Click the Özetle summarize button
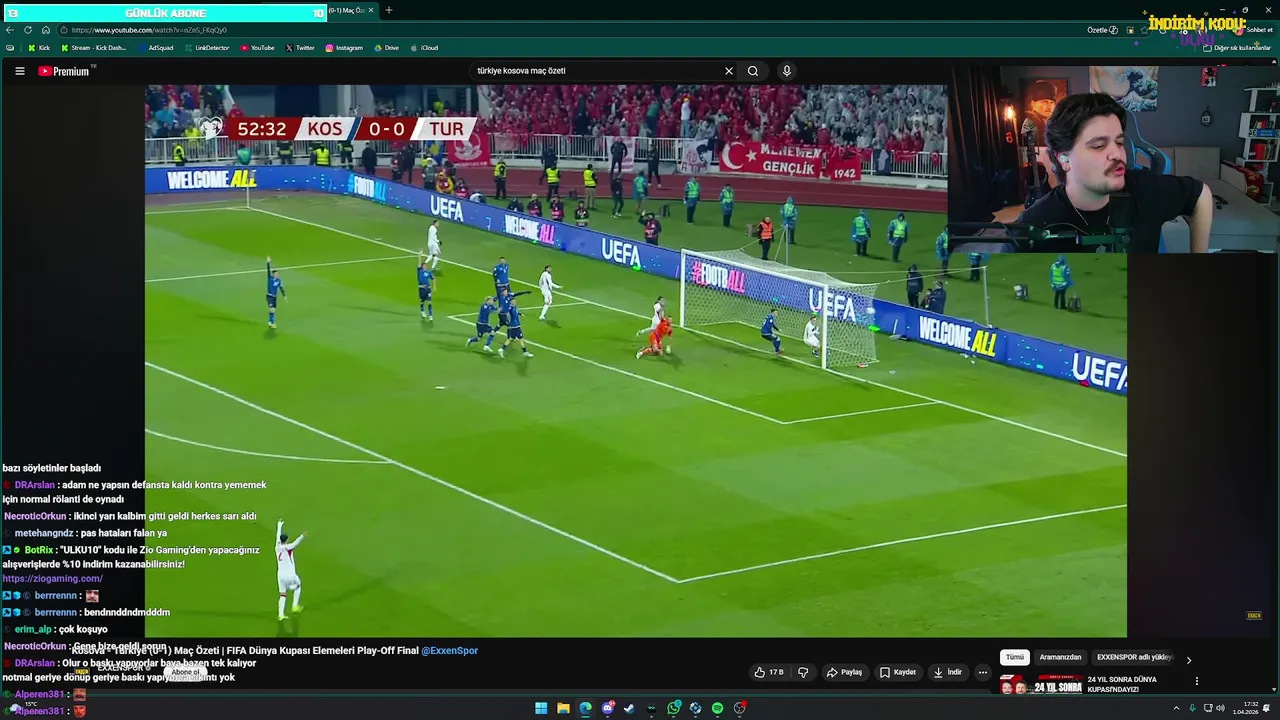Screen dimensions: 1280x720 point(1102,30)
